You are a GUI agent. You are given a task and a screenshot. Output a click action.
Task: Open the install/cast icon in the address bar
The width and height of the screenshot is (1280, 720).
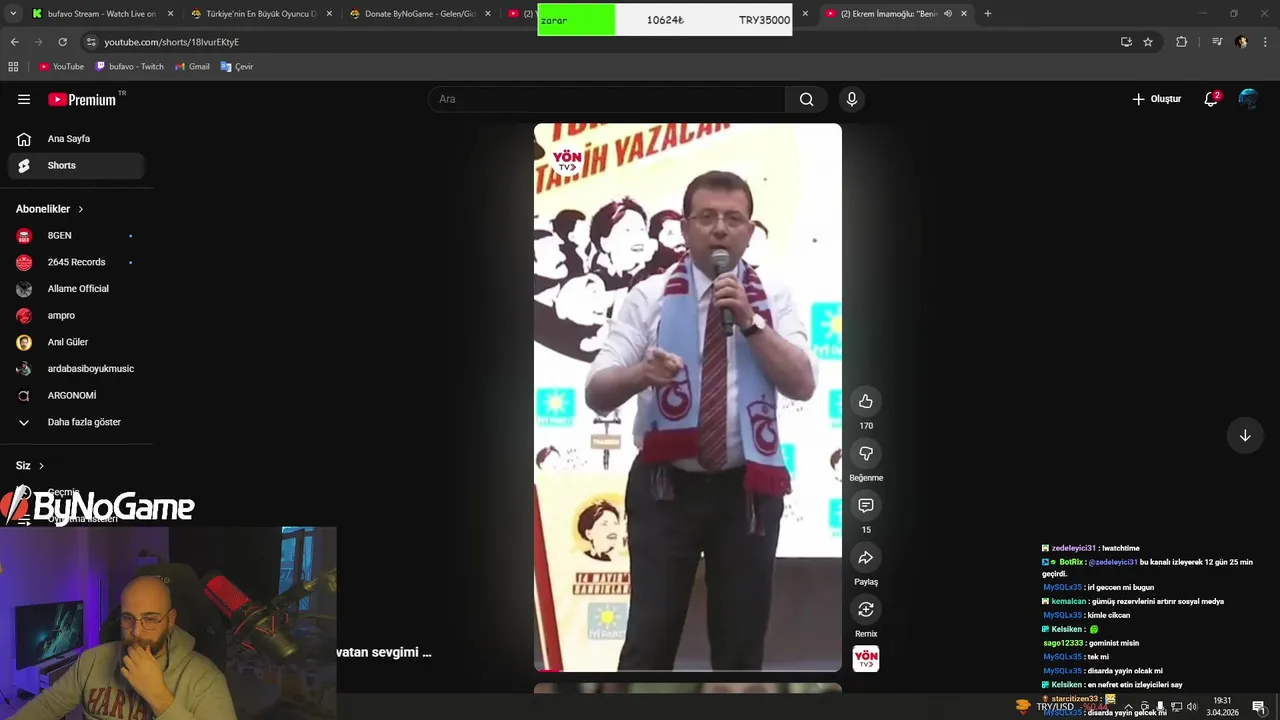click(x=1126, y=42)
